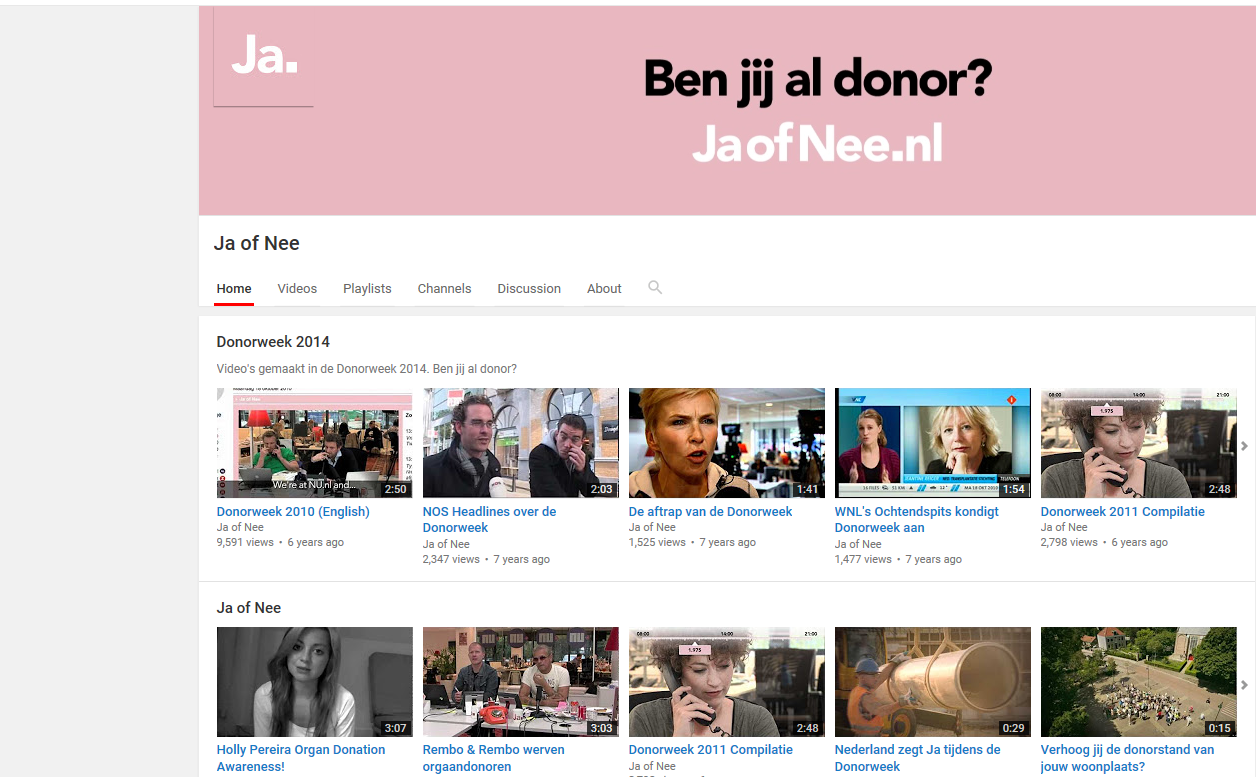
Task: Open De aftrap van de Donorweek link
Action: [710, 512]
